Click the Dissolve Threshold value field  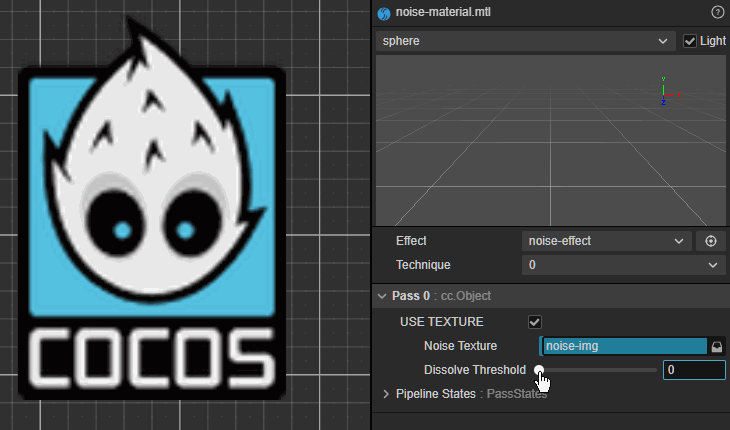tap(695, 370)
